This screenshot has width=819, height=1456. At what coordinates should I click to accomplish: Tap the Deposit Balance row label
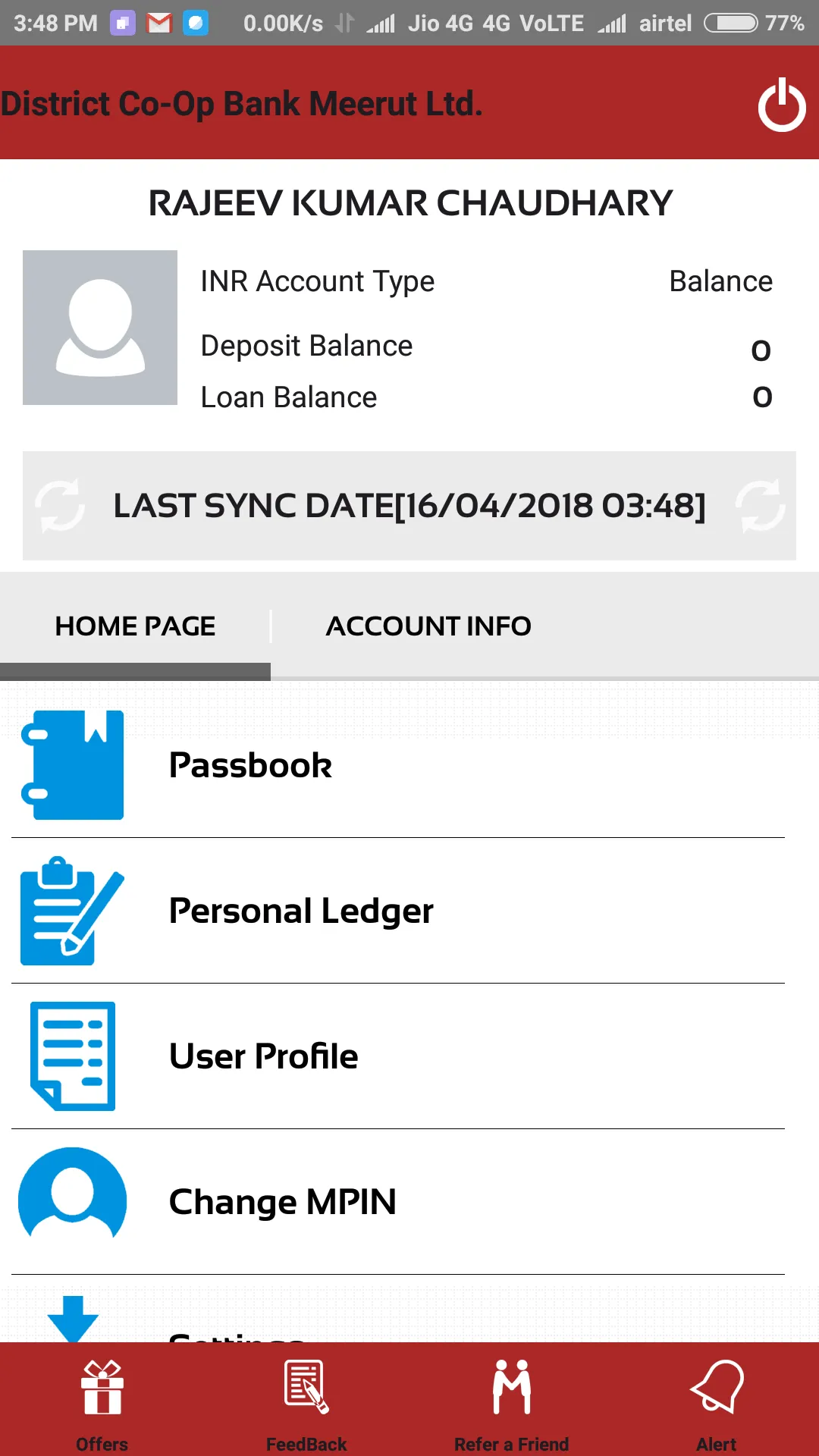306,346
